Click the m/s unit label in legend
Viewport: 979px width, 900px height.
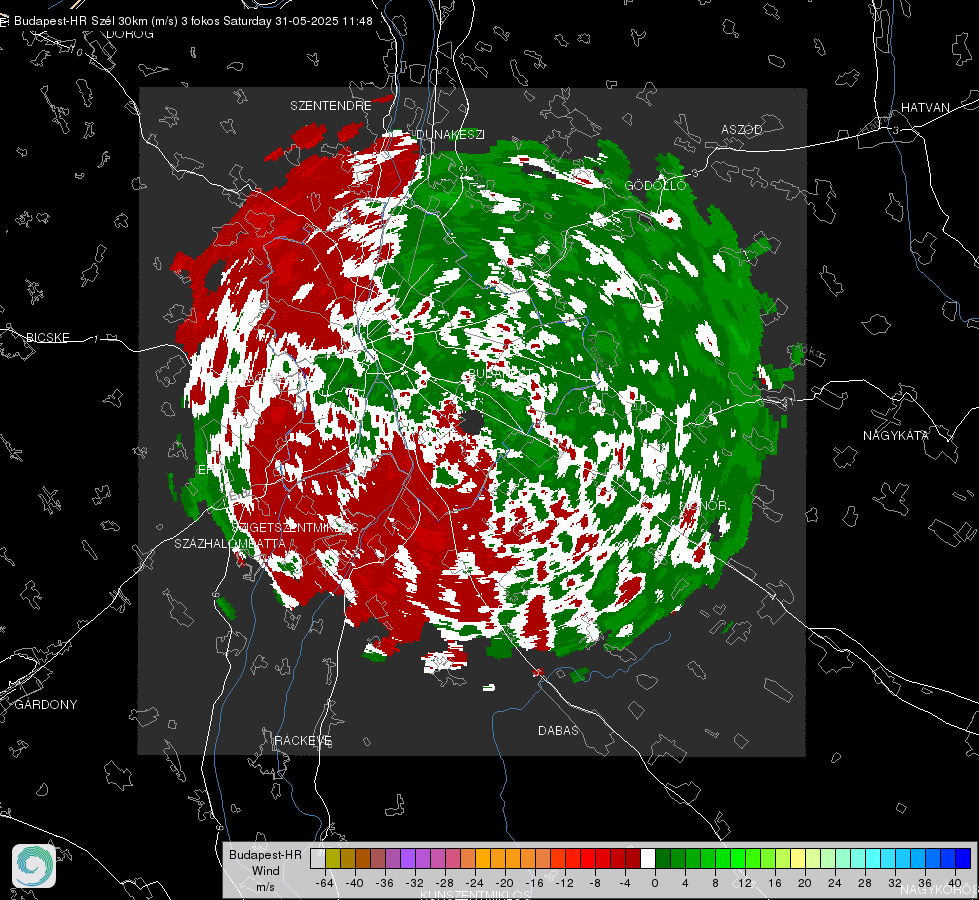coord(265,887)
